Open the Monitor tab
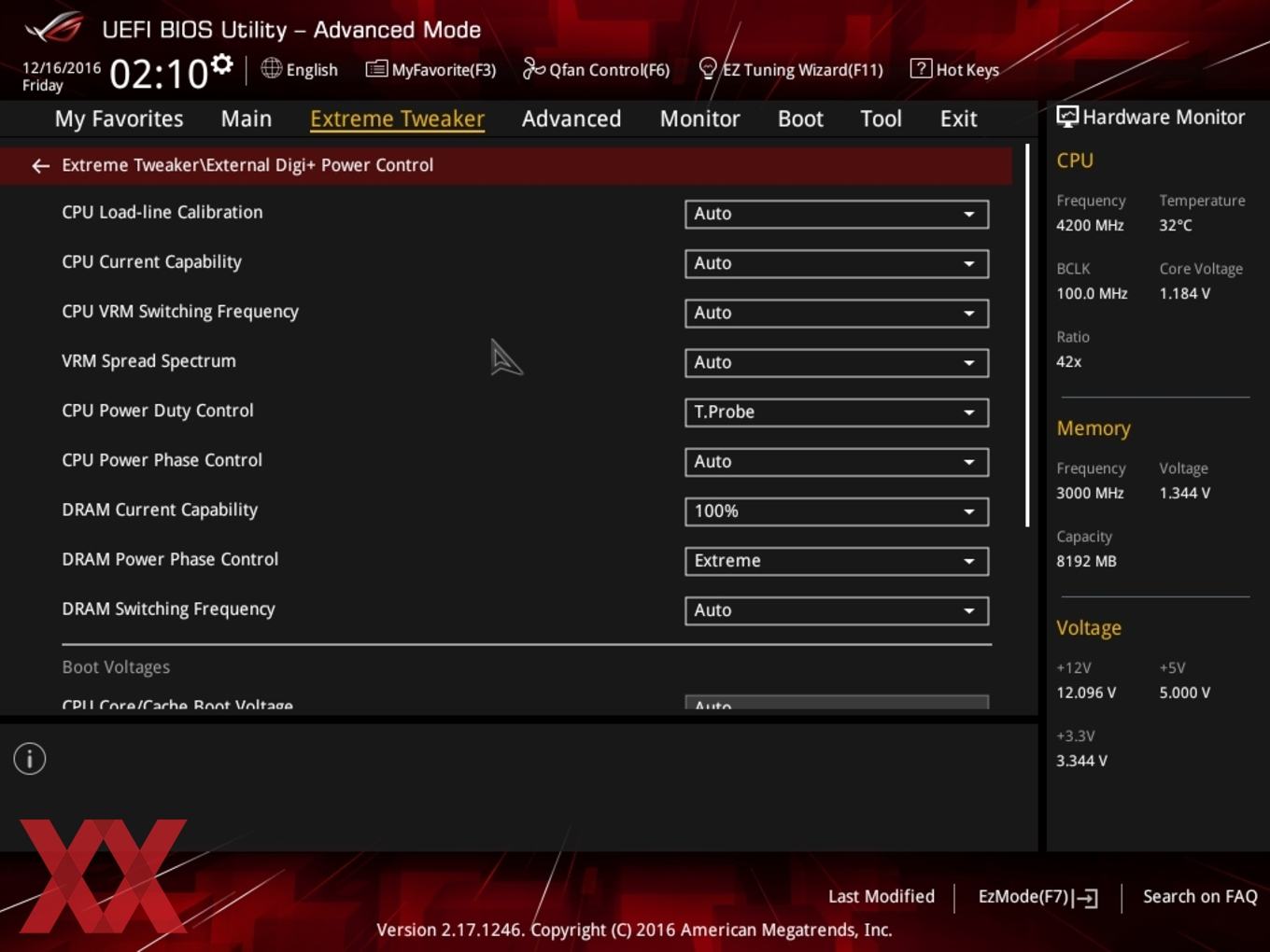 click(x=699, y=119)
